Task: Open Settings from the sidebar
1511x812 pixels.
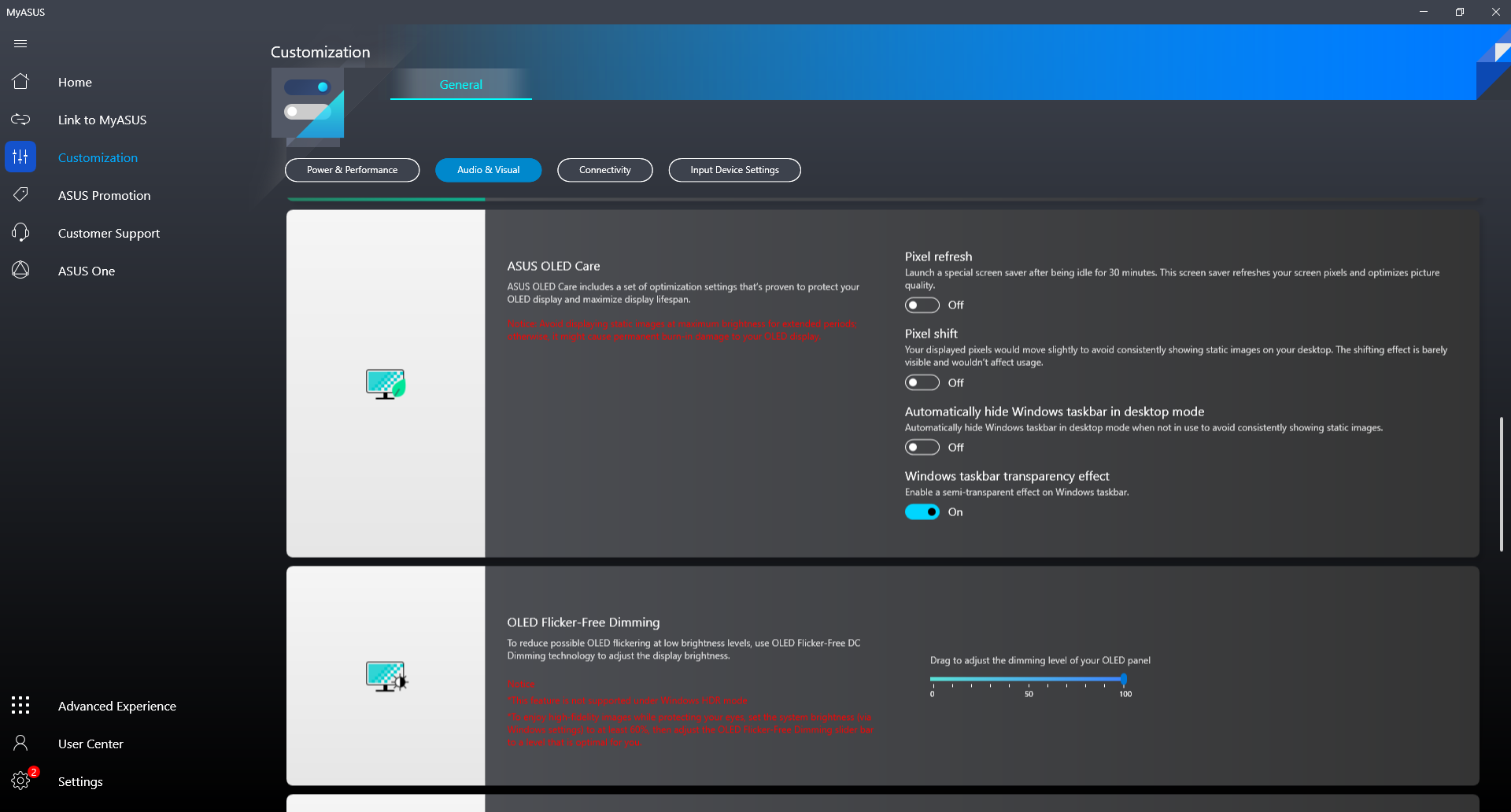Action: click(x=80, y=781)
